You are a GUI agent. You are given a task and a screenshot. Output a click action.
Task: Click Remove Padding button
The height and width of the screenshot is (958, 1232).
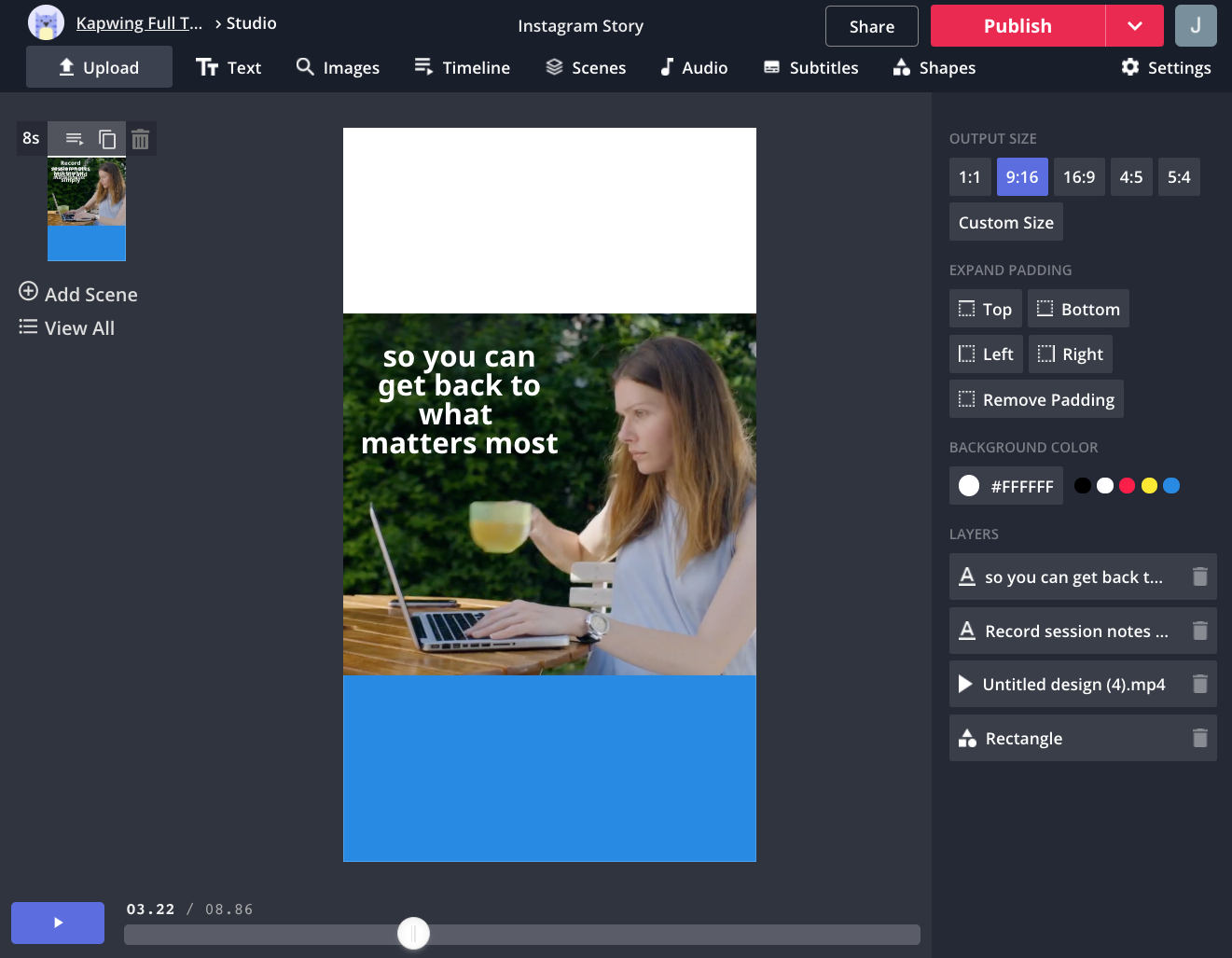pyautogui.click(x=1036, y=399)
